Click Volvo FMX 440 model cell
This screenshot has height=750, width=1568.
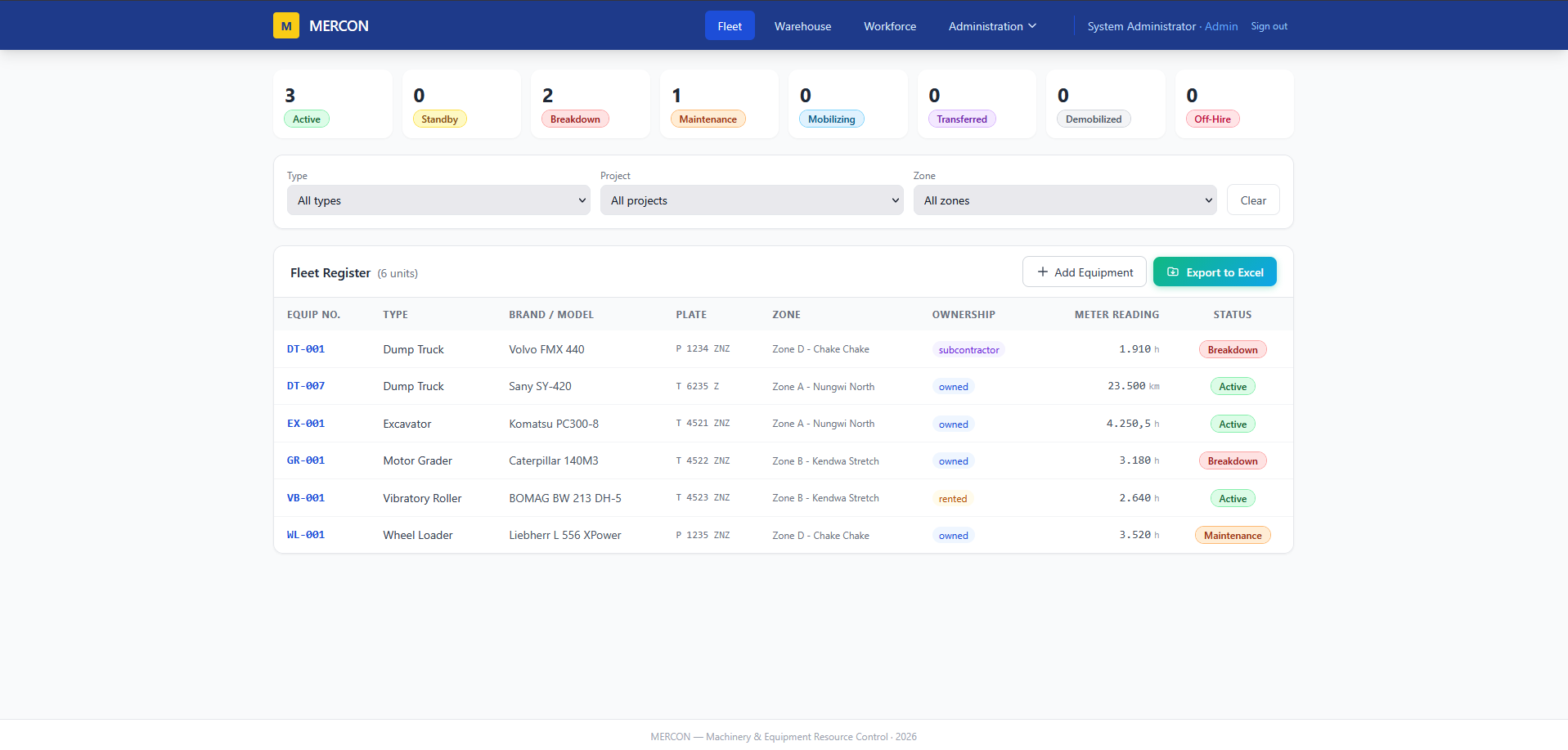[546, 349]
